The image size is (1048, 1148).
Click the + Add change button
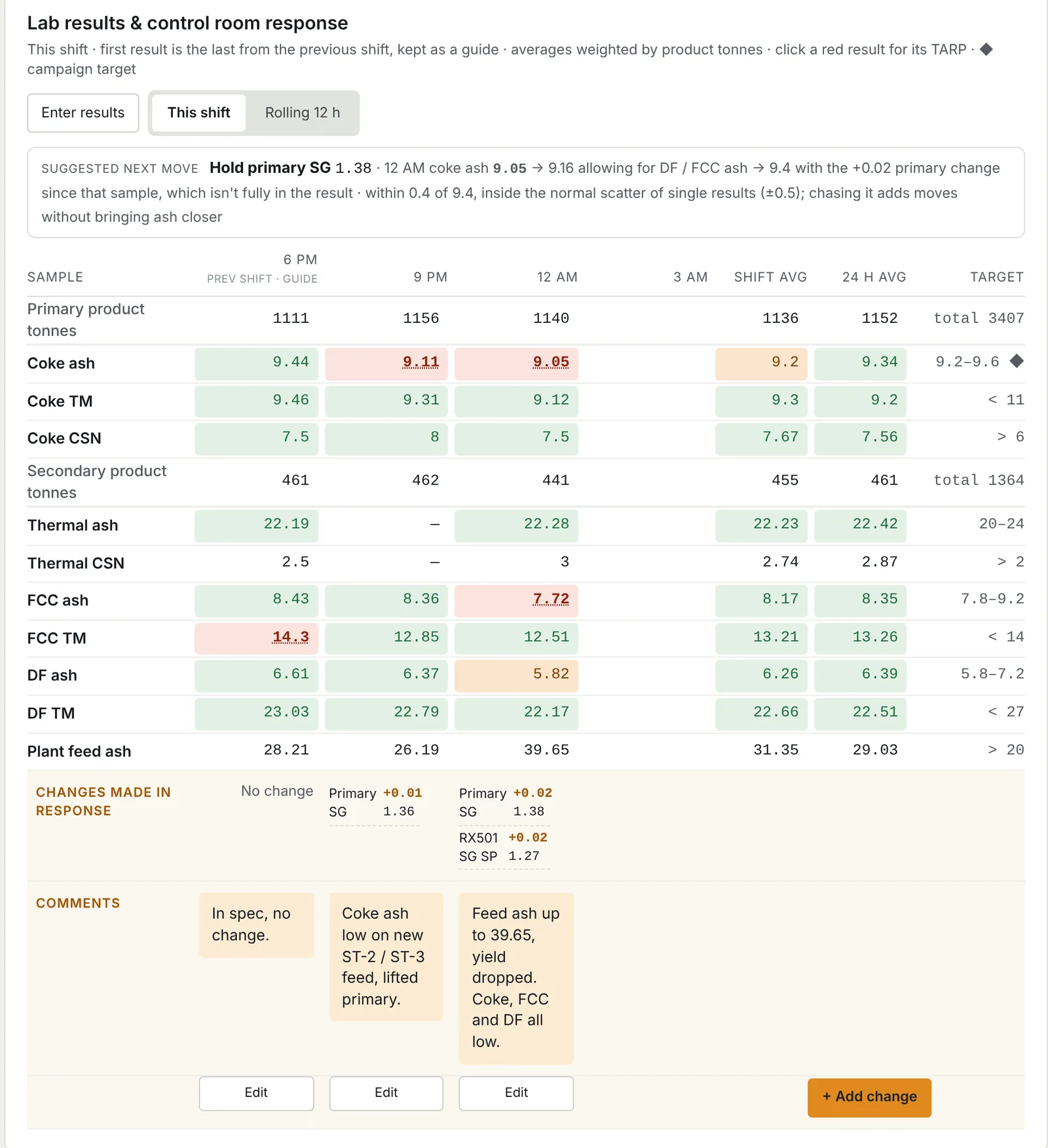tap(869, 1097)
